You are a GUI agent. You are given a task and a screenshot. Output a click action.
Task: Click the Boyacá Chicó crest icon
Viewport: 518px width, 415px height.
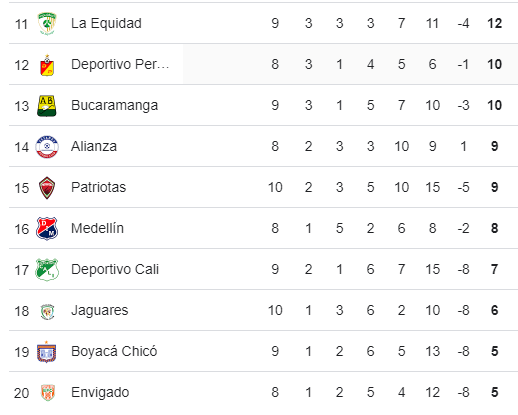tap(47, 352)
